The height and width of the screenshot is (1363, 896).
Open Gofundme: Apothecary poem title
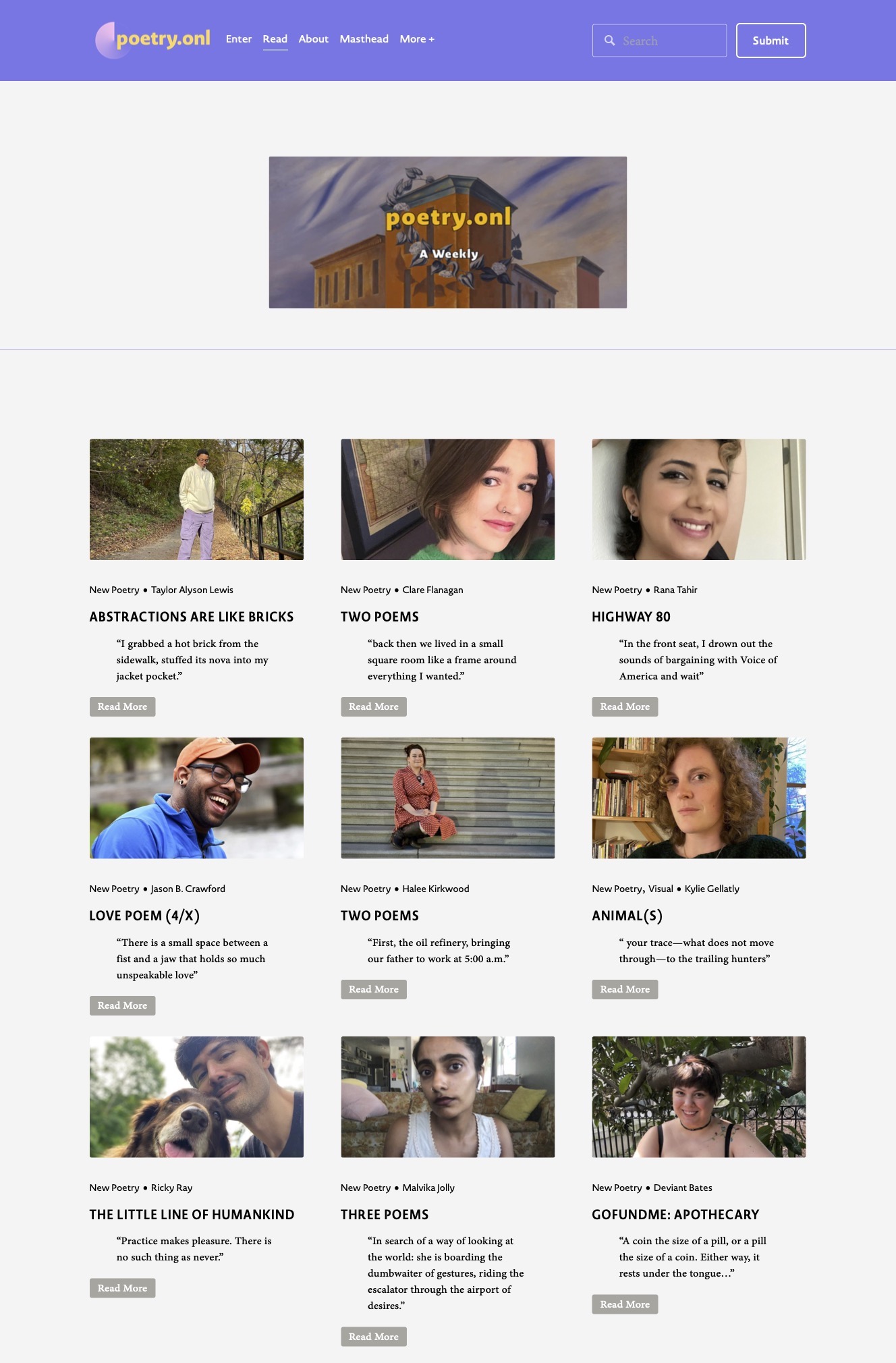point(675,1215)
